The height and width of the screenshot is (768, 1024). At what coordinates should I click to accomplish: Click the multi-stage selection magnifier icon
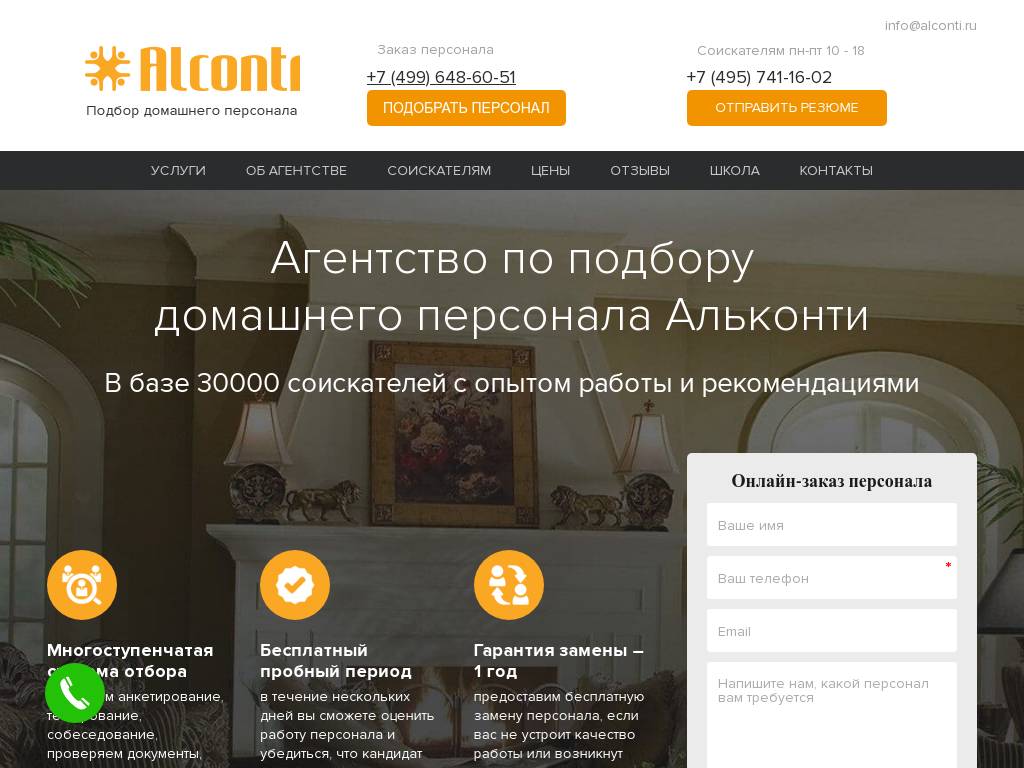coord(82,584)
